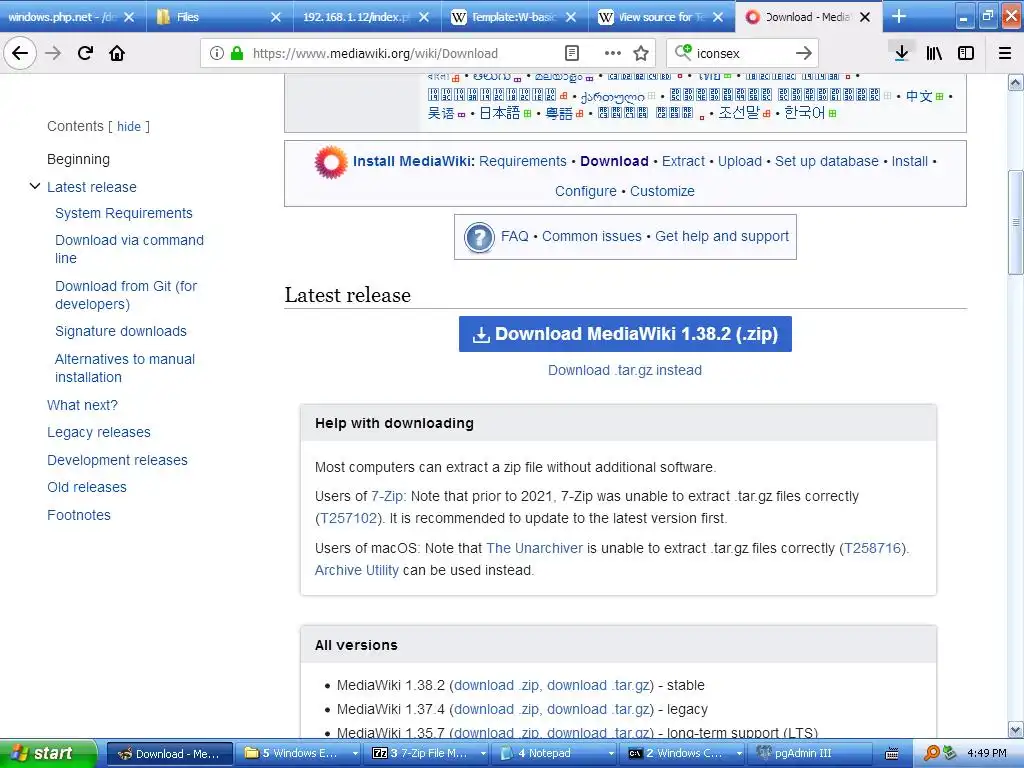The height and width of the screenshot is (768, 1024).
Task: Open the Extract install step link
Action: pyautogui.click(x=683, y=161)
